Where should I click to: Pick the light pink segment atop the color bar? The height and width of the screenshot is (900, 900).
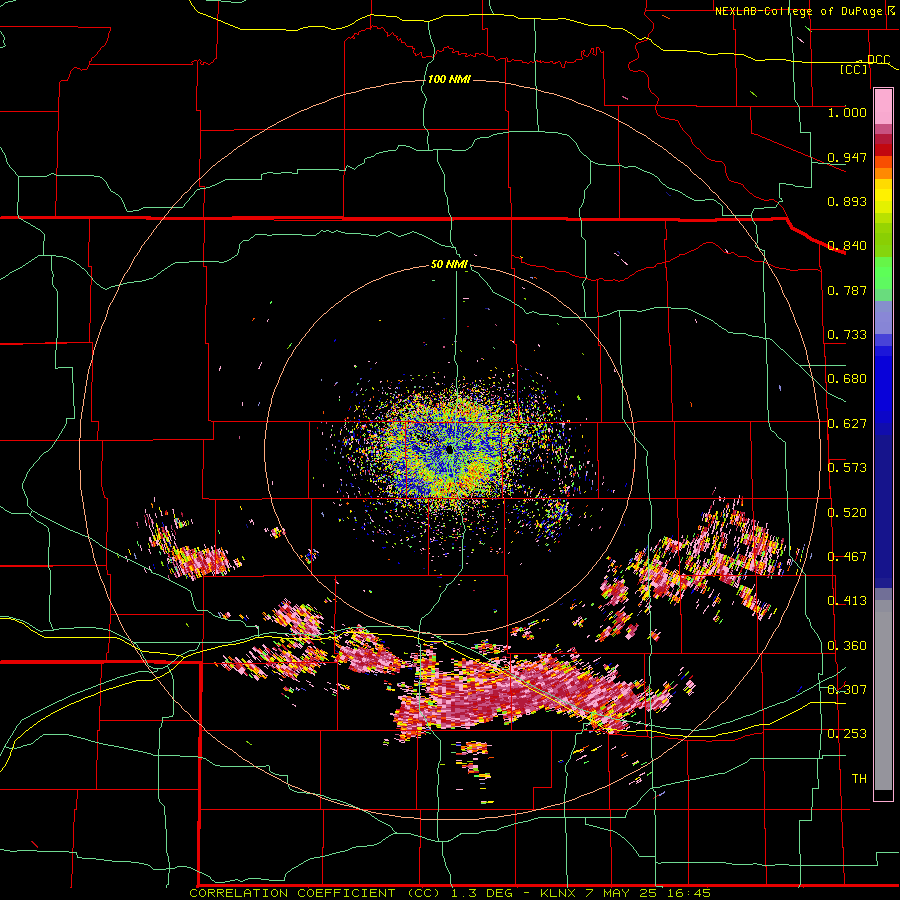[883, 106]
